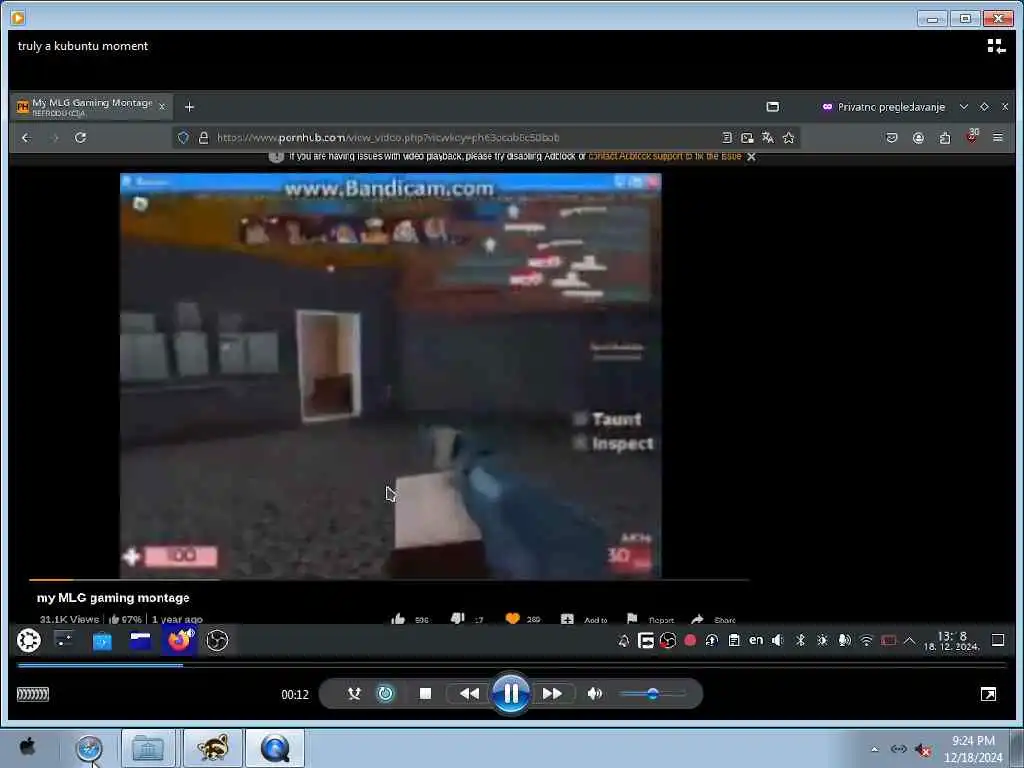Click the 'Share' arrow button
Image resolution: width=1024 pixels, height=768 pixels.
click(713, 619)
